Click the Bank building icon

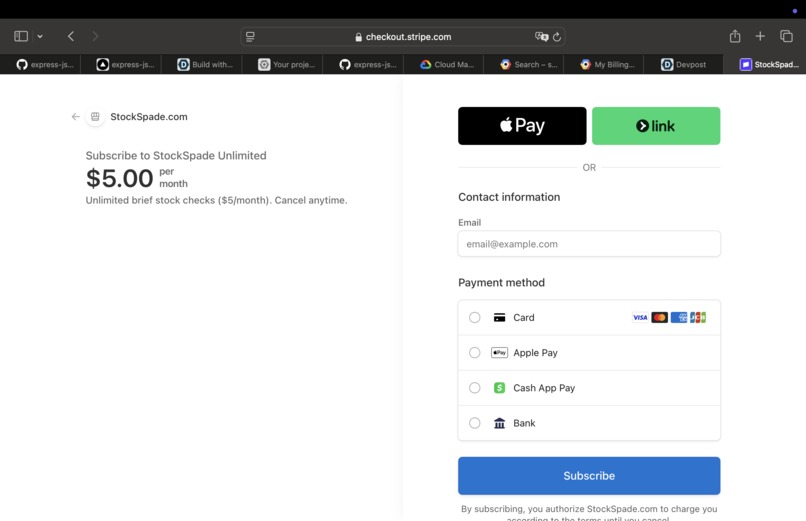click(499, 423)
